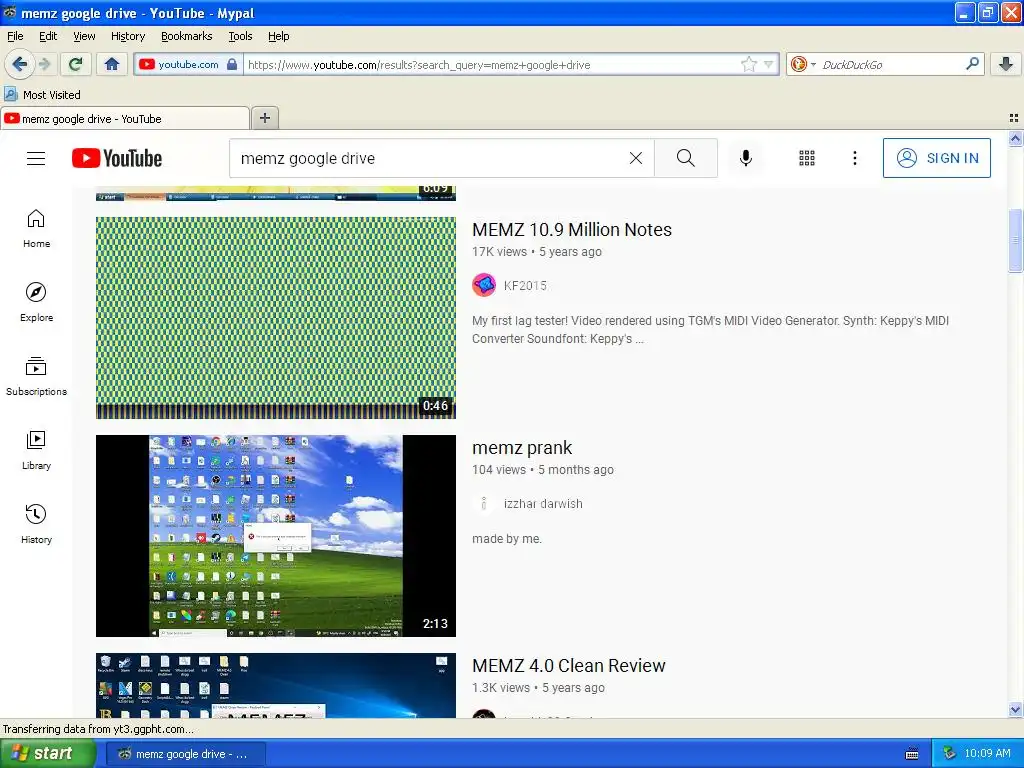Open the URL history dropdown arrow

pos(769,64)
